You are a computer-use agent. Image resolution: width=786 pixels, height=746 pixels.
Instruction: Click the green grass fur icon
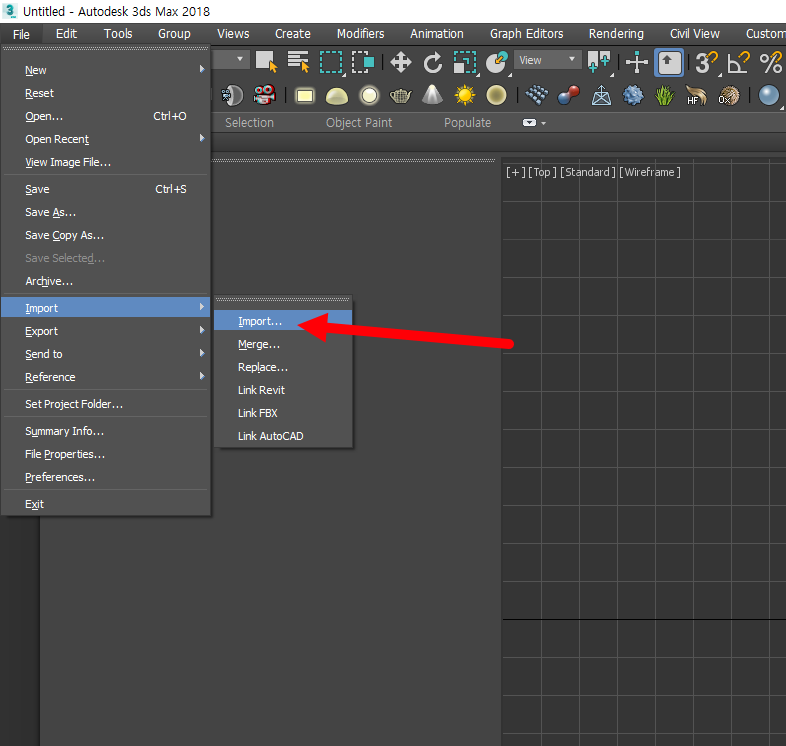click(665, 95)
